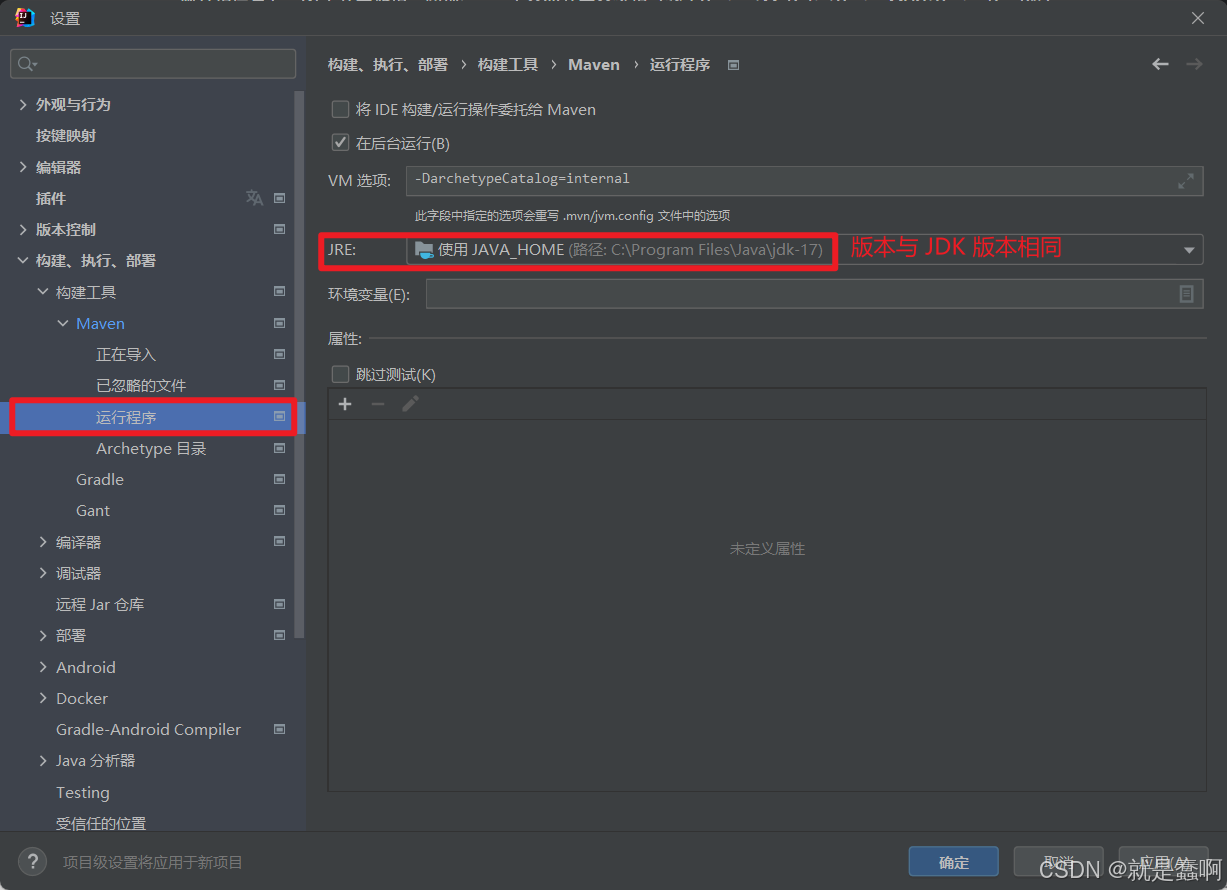This screenshot has height=890, width=1227.
Task: Click the project-level icon beside 构建工具
Action: click(x=280, y=292)
